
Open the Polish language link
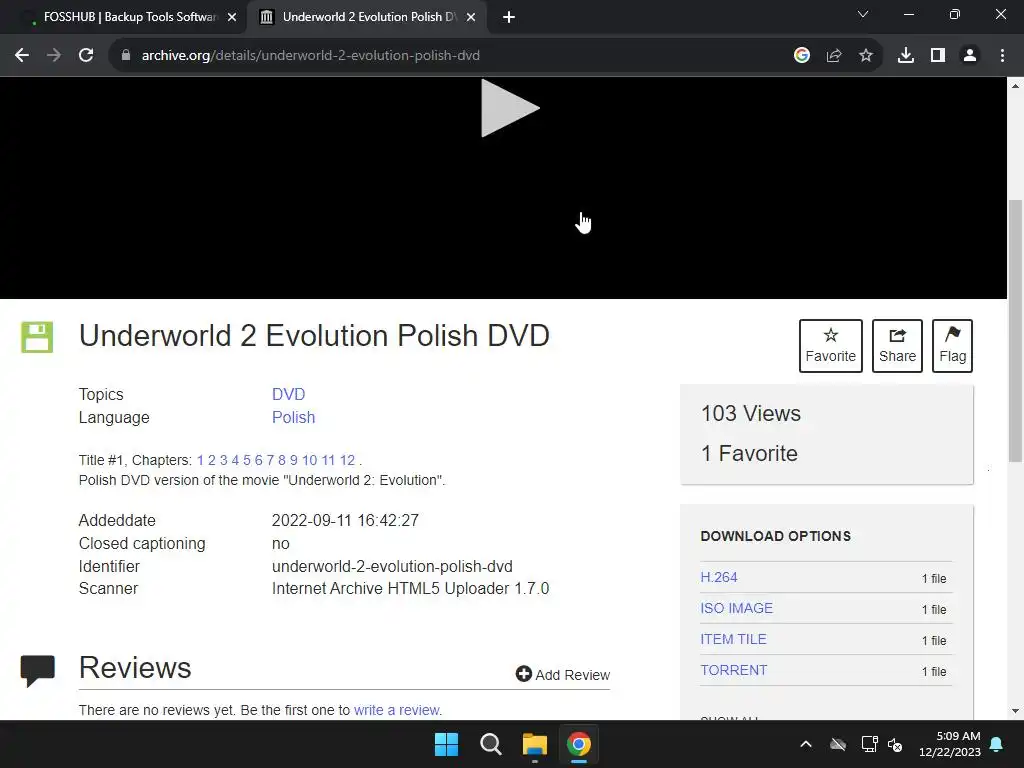click(293, 417)
